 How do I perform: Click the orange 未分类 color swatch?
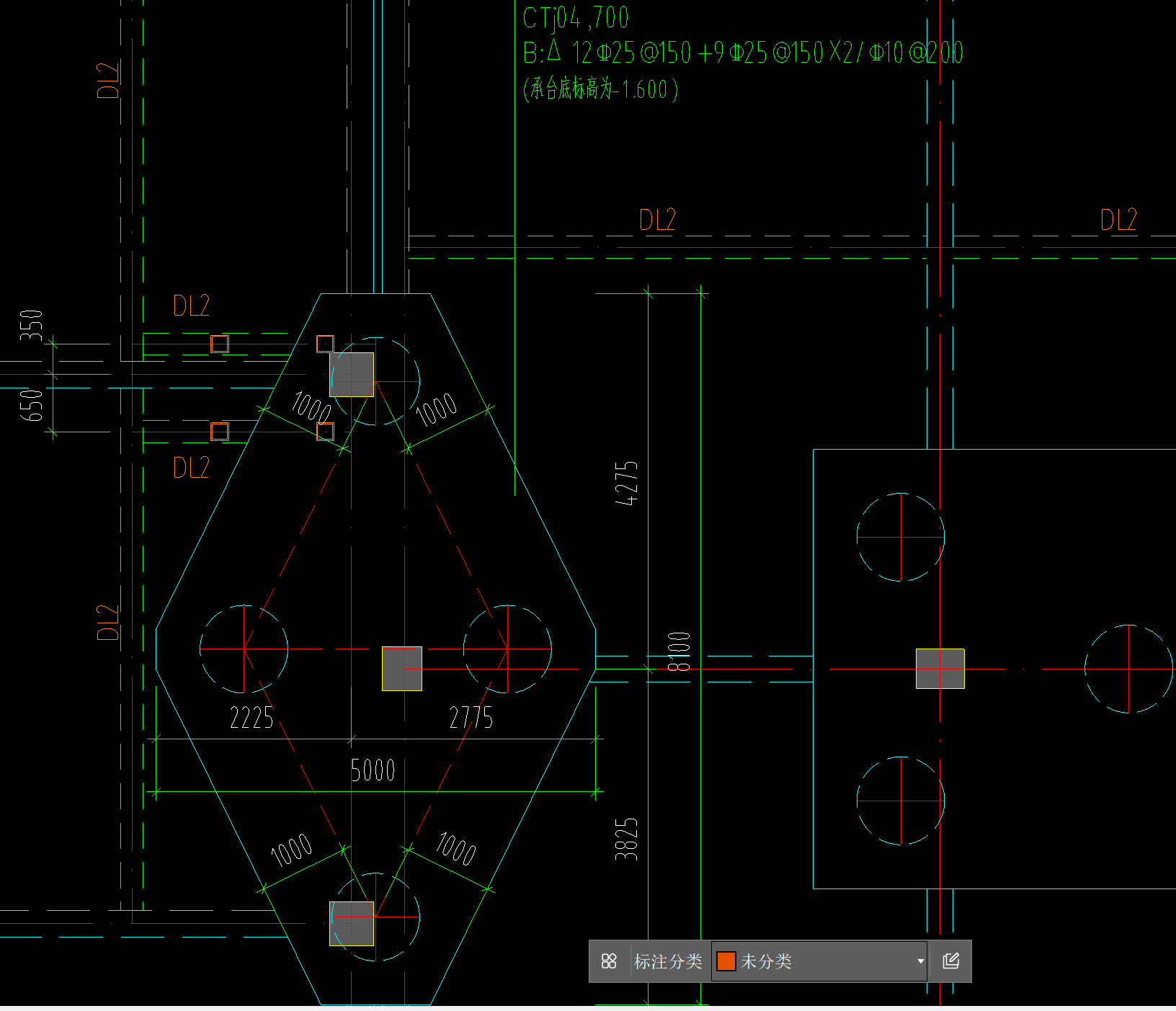(x=726, y=961)
